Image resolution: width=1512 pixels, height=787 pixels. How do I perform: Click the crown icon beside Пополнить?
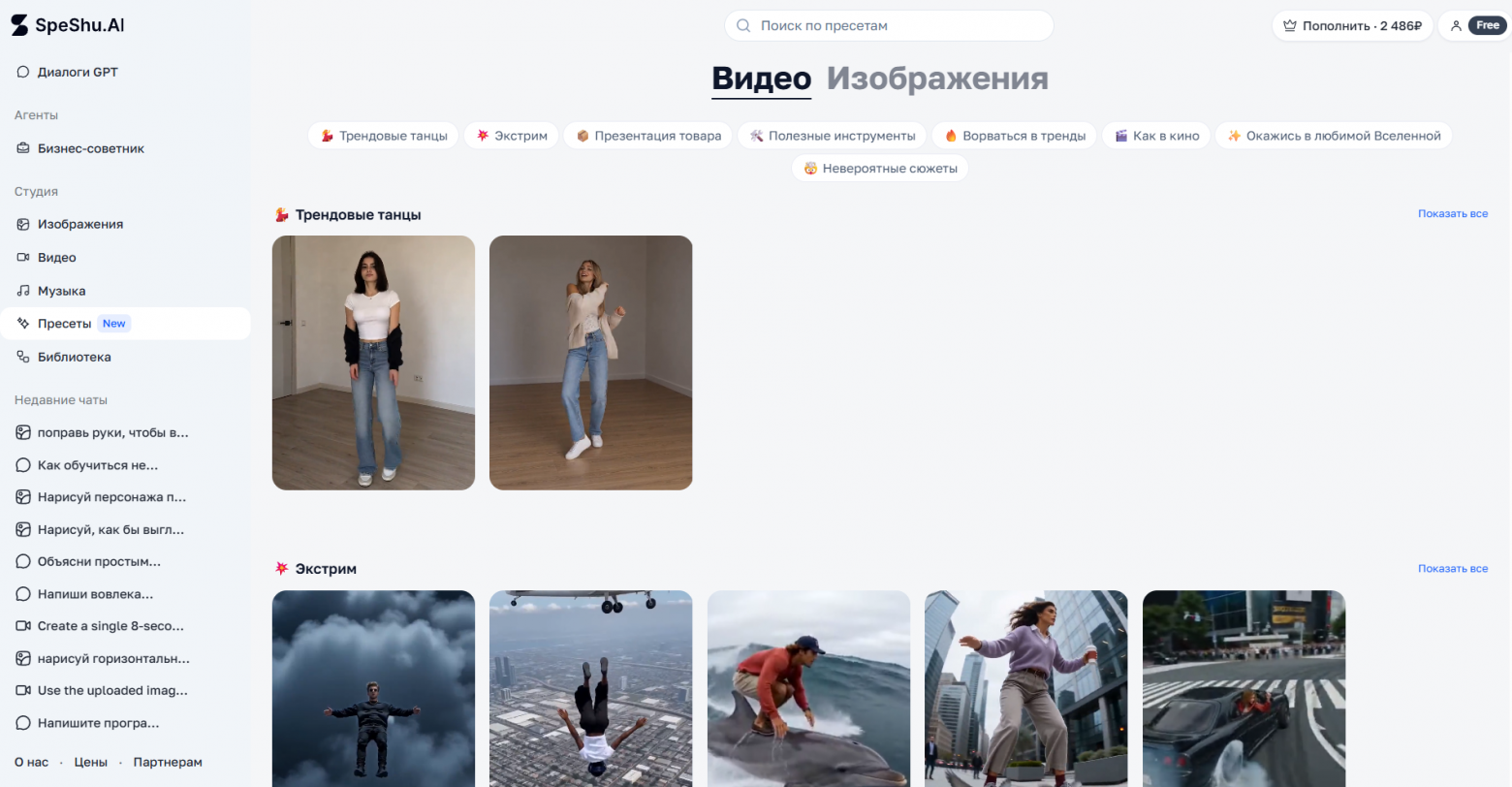click(1289, 26)
